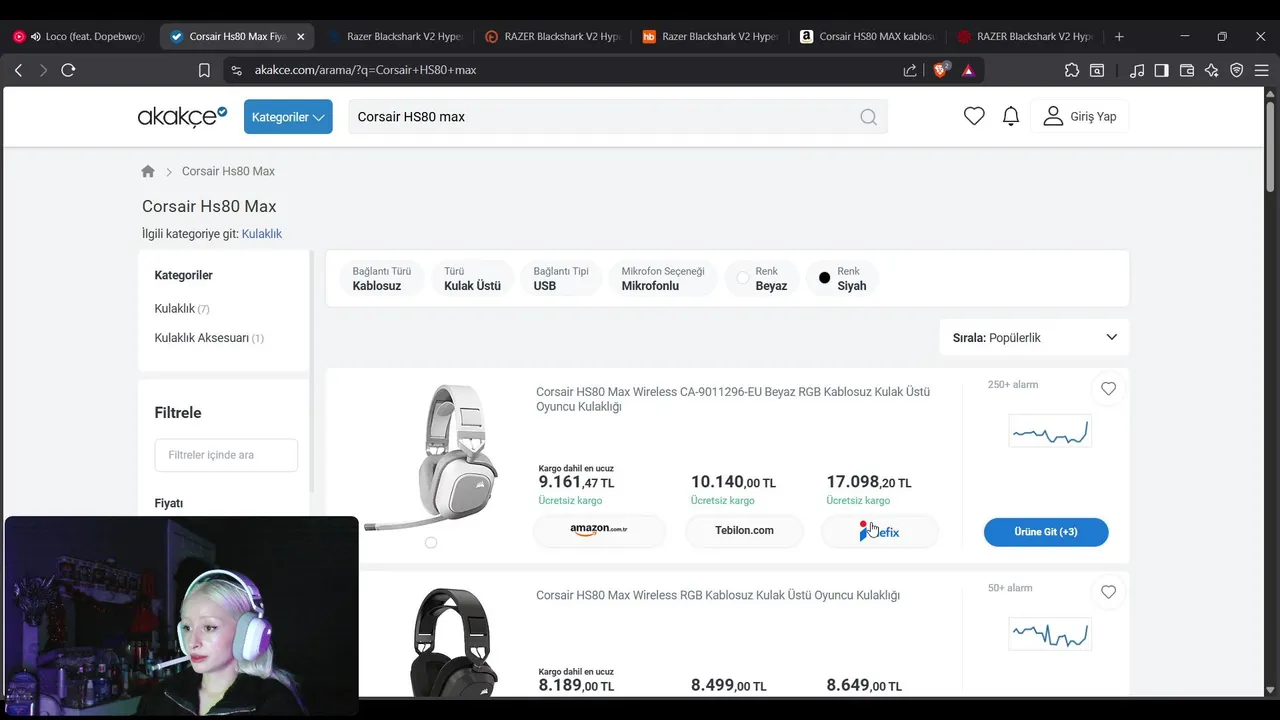Viewport: 1280px width, 720px height.
Task: Bookmark this page with the bookmark icon
Action: point(204,70)
